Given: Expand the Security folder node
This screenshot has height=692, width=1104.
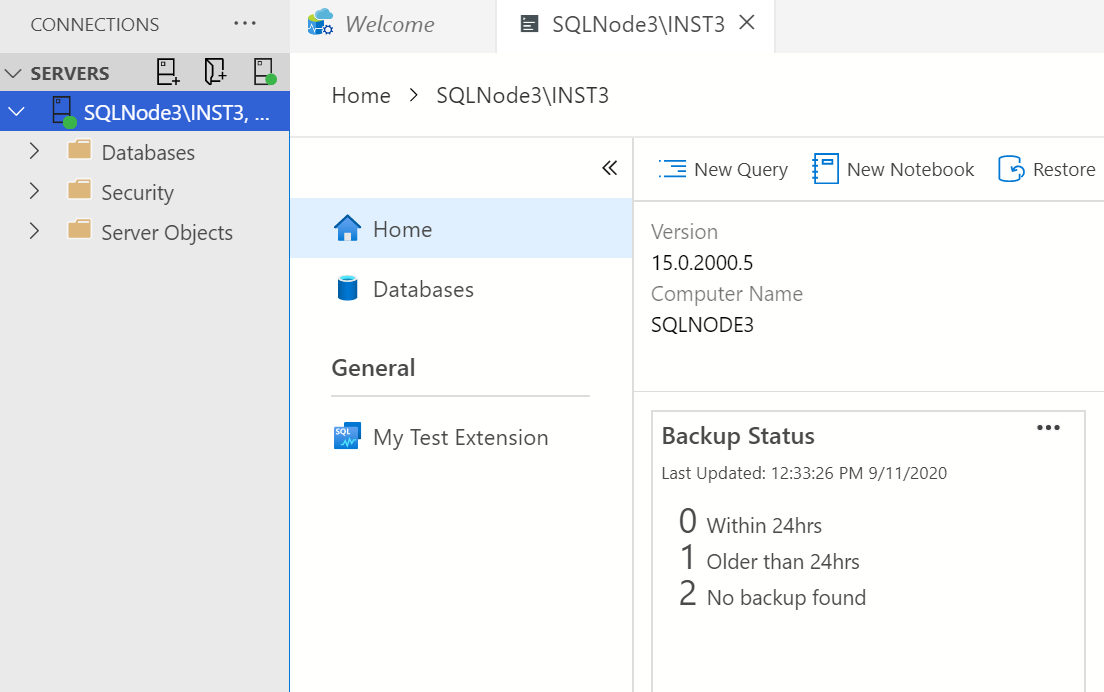Looking at the screenshot, I should (x=34, y=192).
